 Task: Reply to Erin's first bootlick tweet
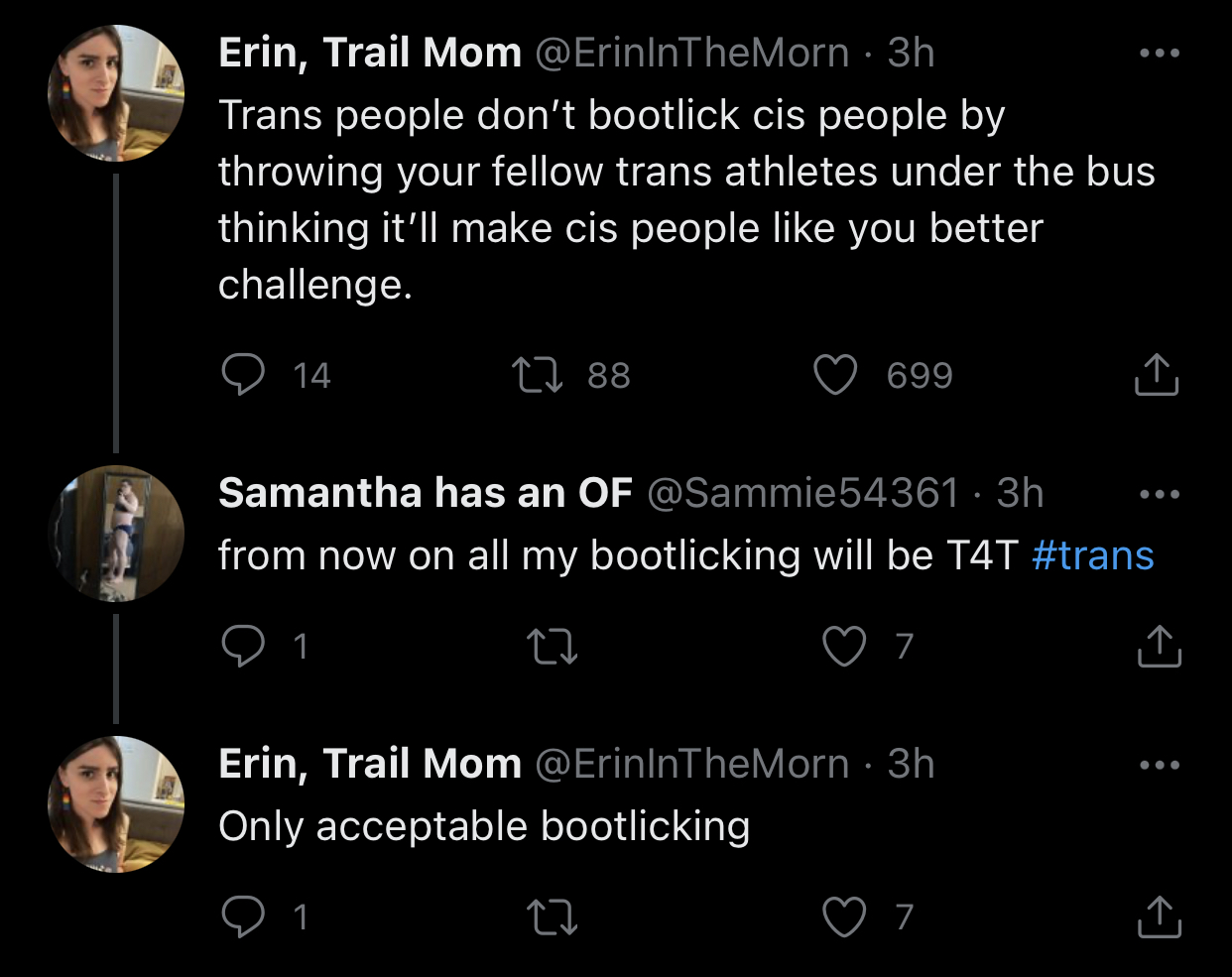242,375
